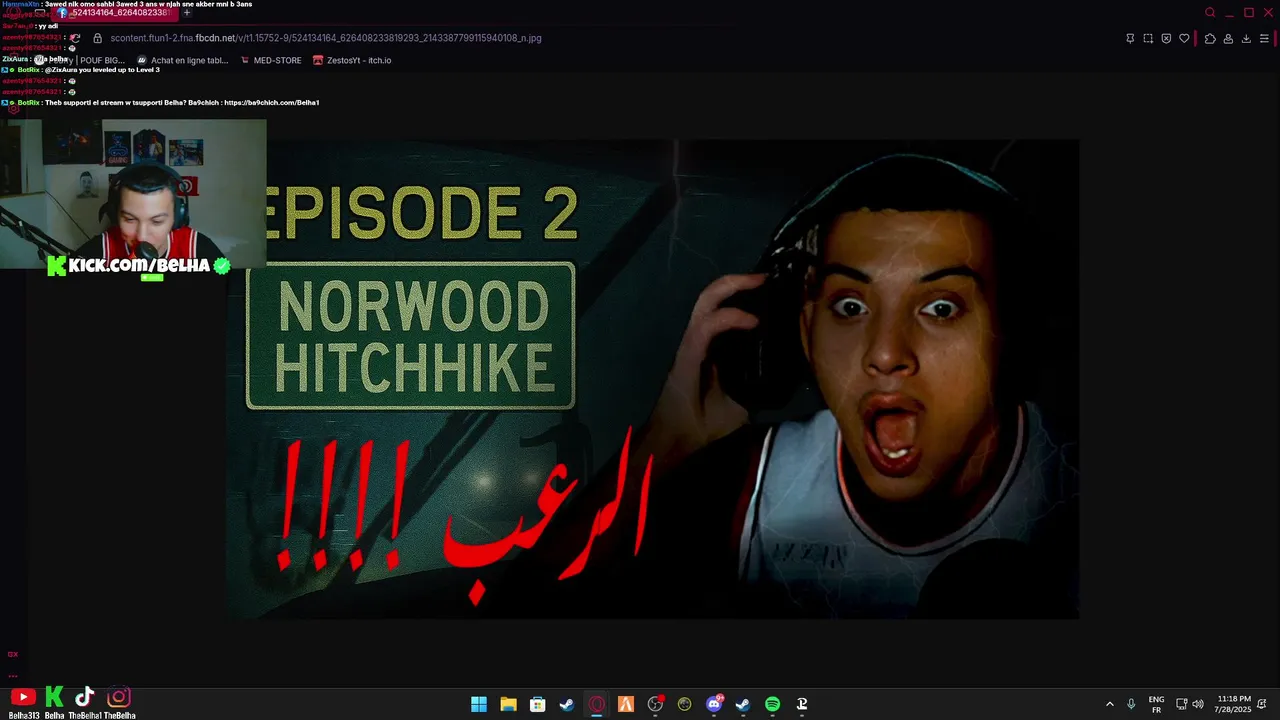1280x720 pixels.
Task: Open the tab search magnifier icon
Action: click(x=1210, y=13)
